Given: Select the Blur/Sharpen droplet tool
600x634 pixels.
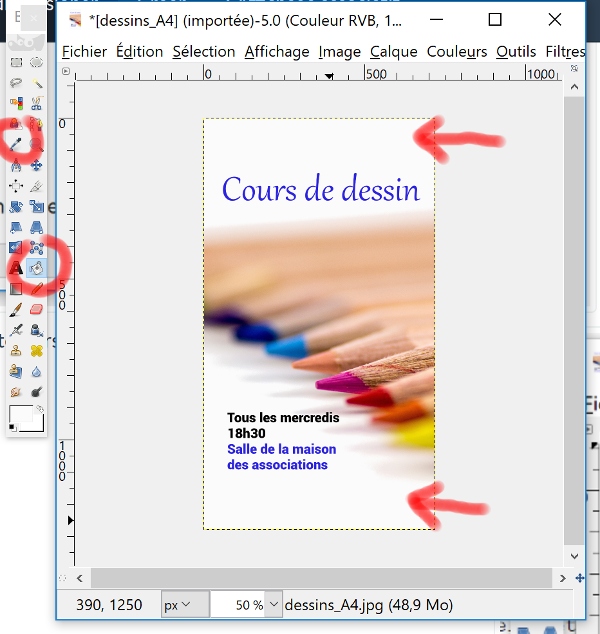Looking at the screenshot, I should (x=36, y=371).
